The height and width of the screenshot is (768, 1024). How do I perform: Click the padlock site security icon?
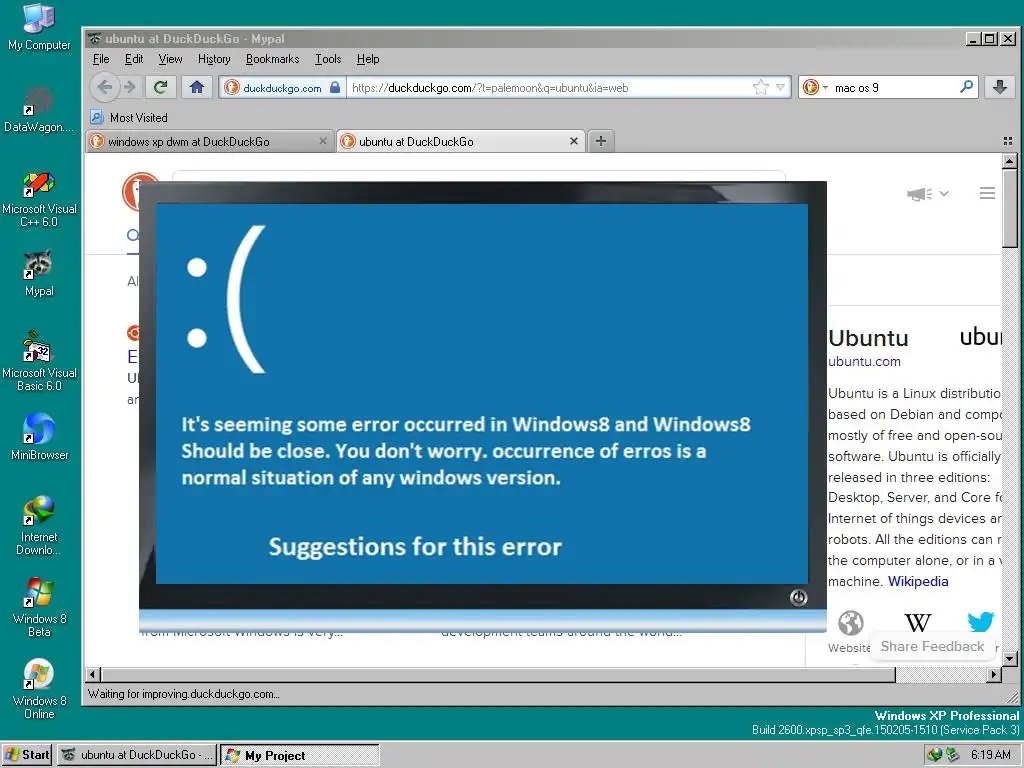coord(335,88)
